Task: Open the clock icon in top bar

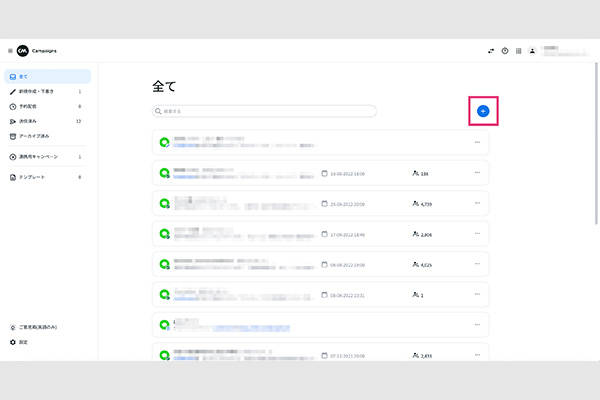Action: (x=505, y=51)
